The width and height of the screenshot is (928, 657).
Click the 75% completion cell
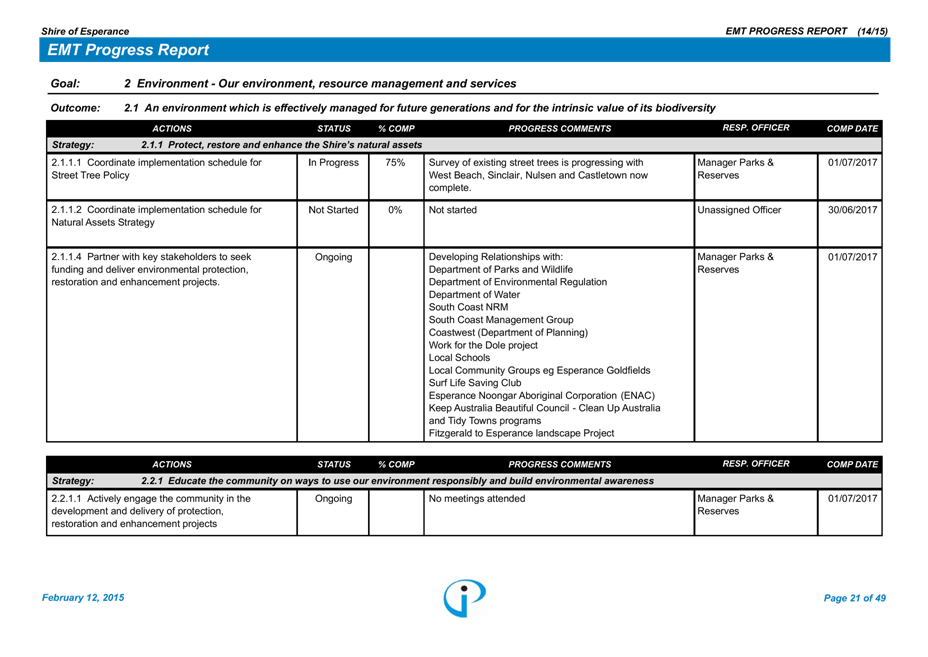click(395, 163)
